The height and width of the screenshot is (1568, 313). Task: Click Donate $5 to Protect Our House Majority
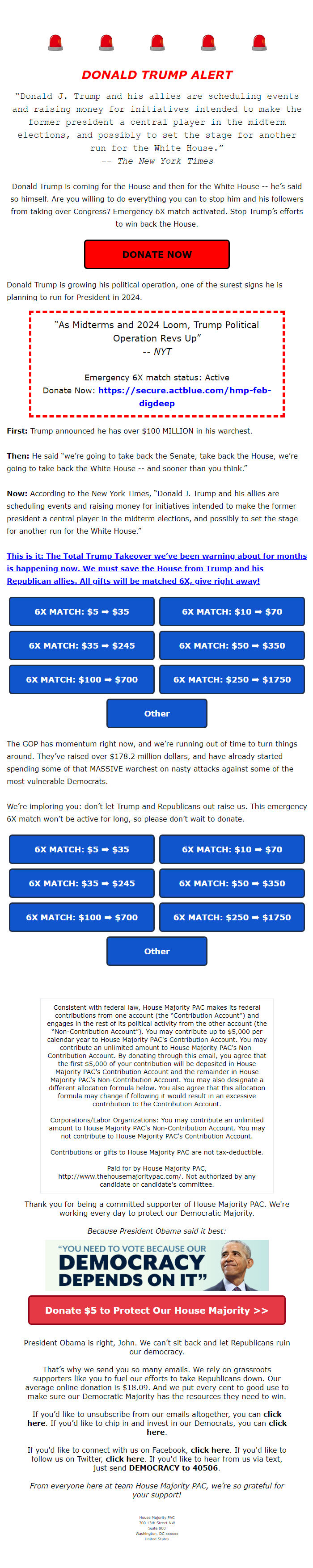(x=156, y=1310)
